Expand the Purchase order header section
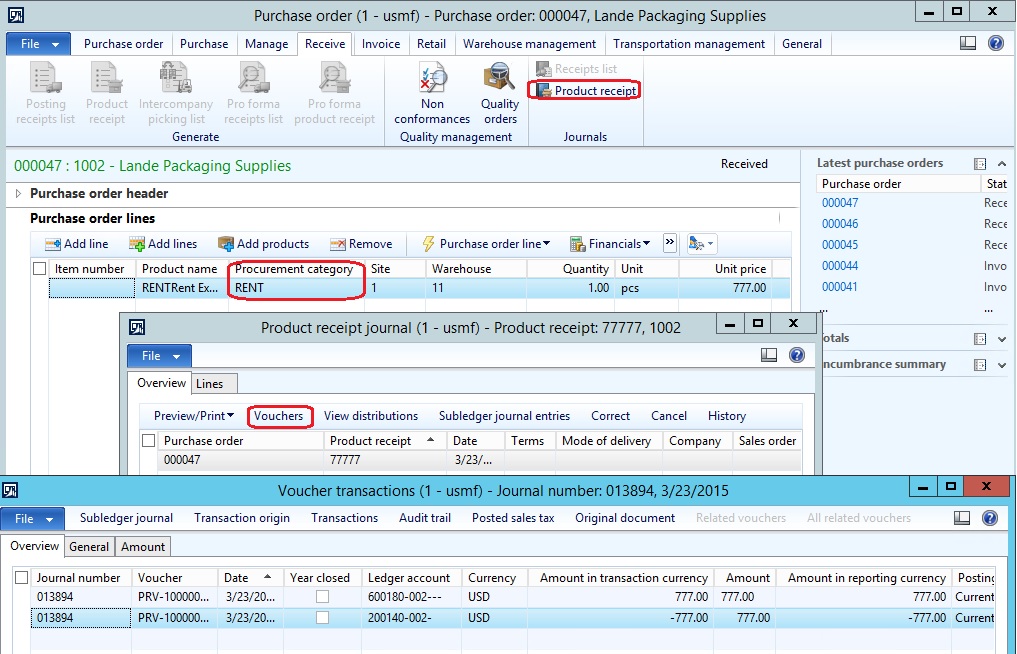 [18, 193]
